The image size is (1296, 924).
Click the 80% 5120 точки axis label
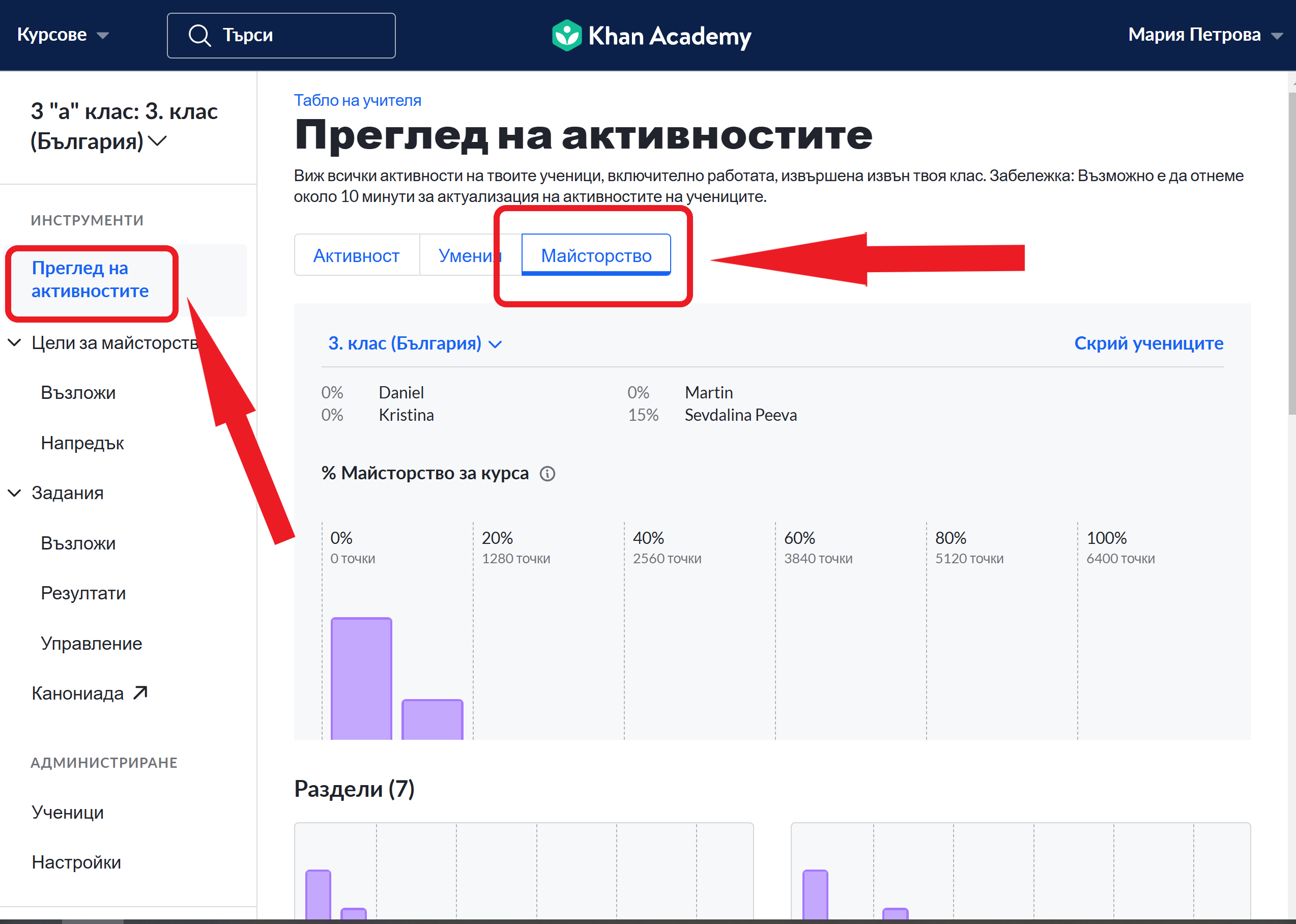tap(969, 547)
